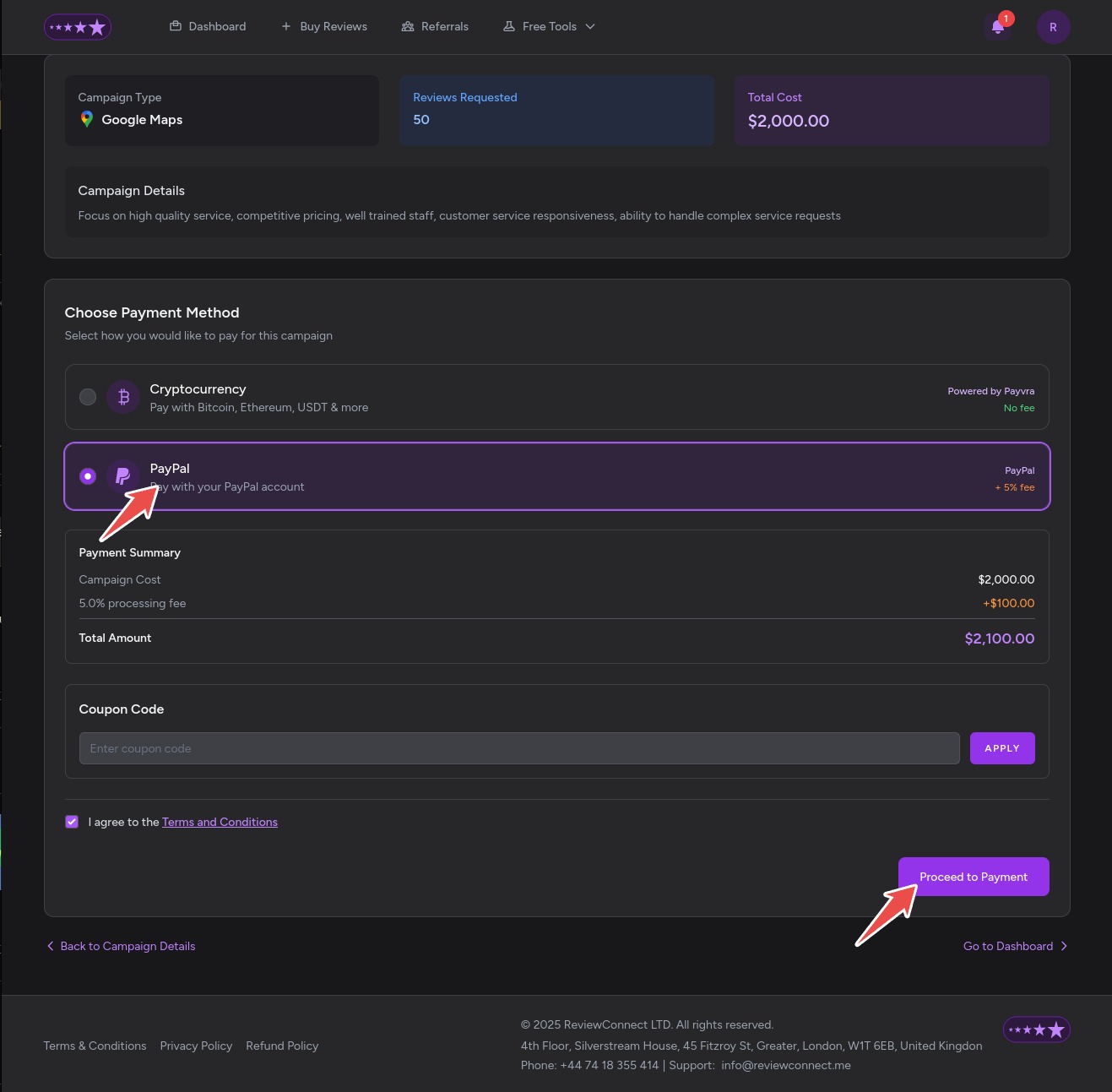Go back to Campaign Details
This screenshot has width=1112, height=1092.
(x=121, y=946)
